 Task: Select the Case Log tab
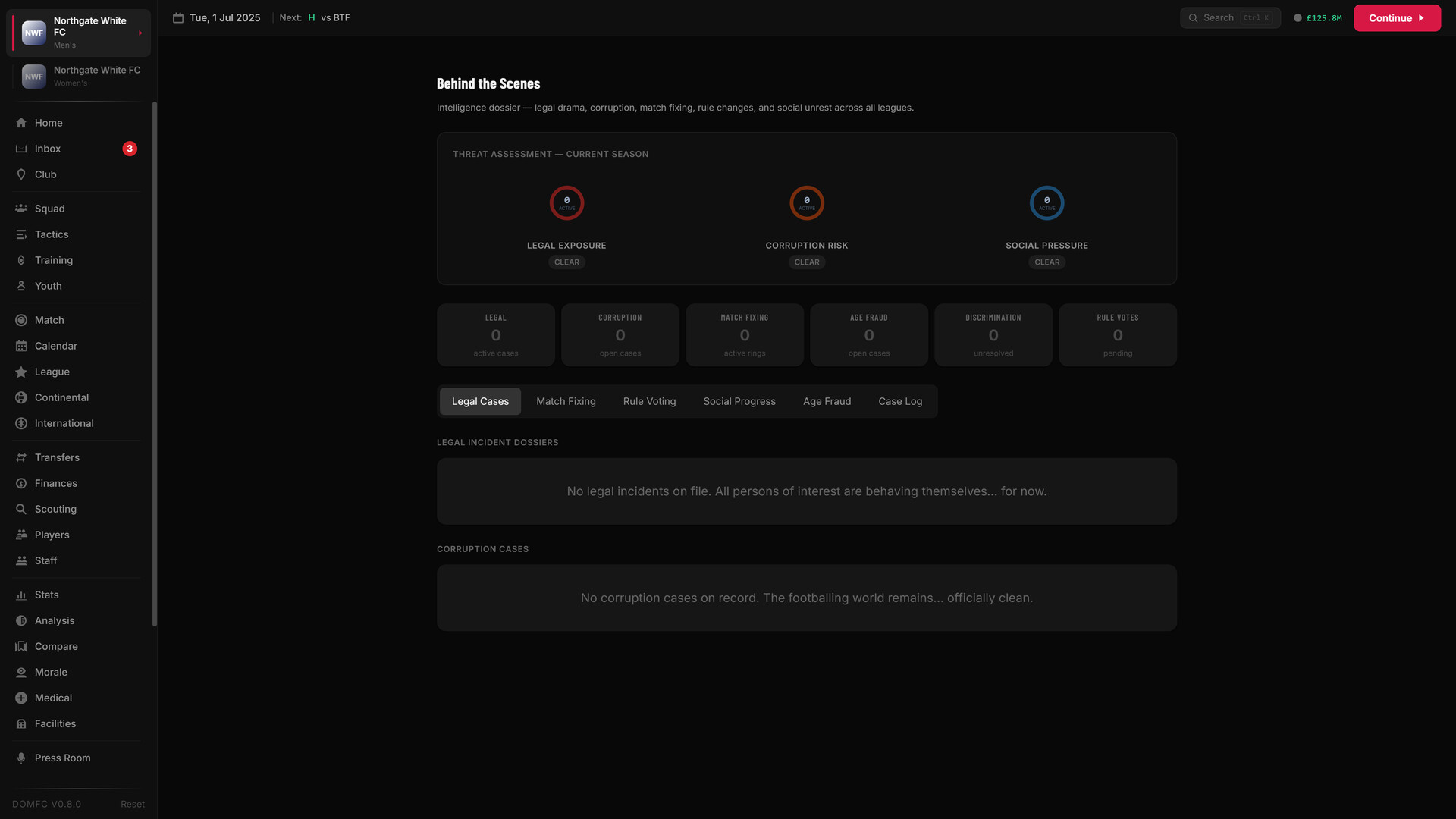900,401
